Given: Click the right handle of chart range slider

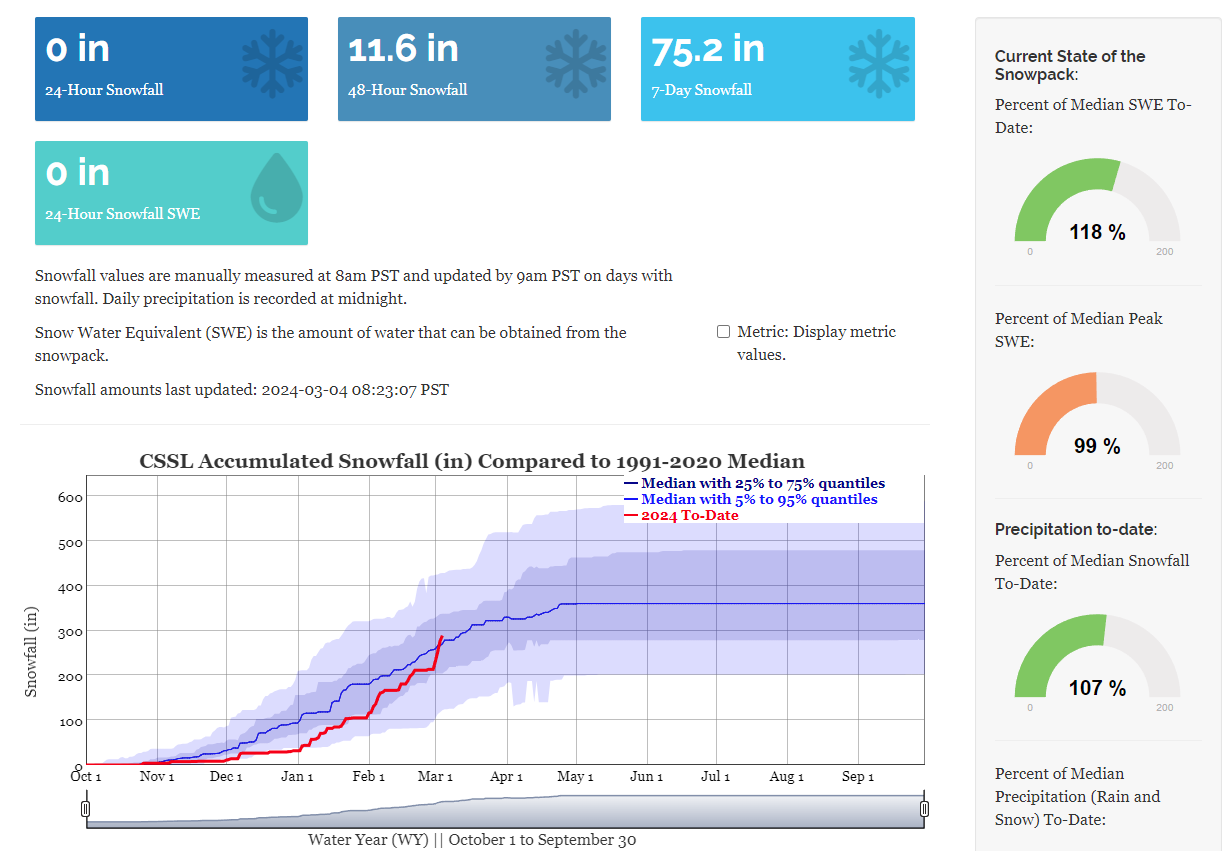Looking at the screenshot, I should click(924, 808).
